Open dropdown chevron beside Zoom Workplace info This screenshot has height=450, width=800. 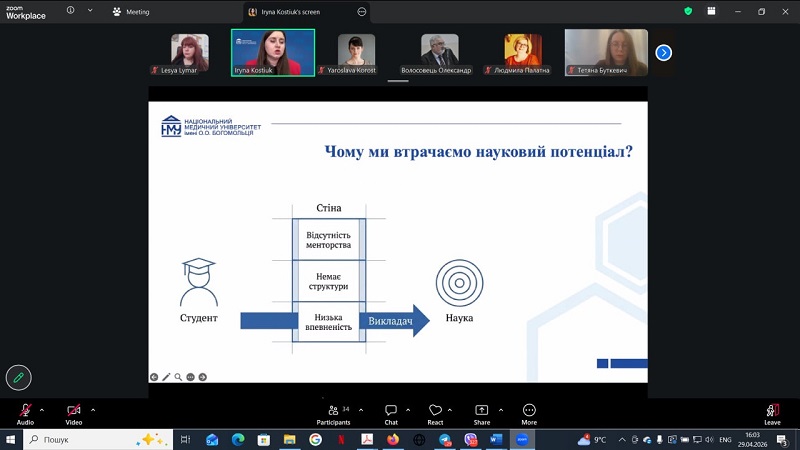[90, 10]
